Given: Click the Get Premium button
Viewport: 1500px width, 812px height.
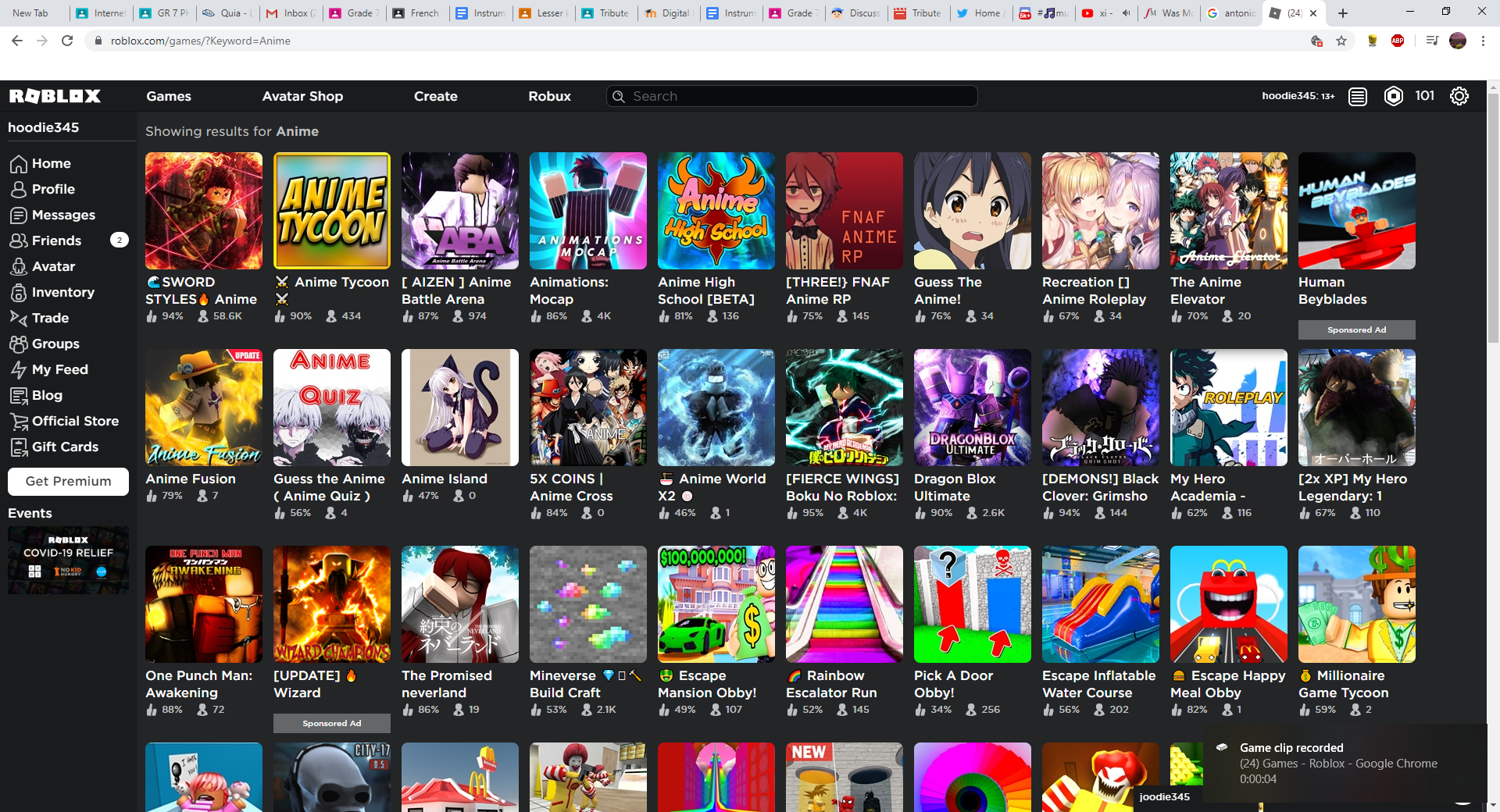Looking at the screenshot, I should 68,482.
